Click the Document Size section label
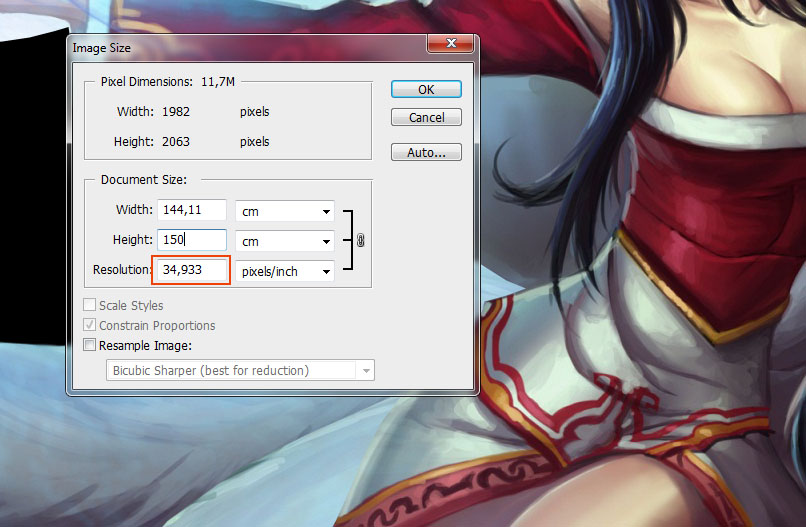Screen dimensions: 806x527 click(x=144, y=179)
